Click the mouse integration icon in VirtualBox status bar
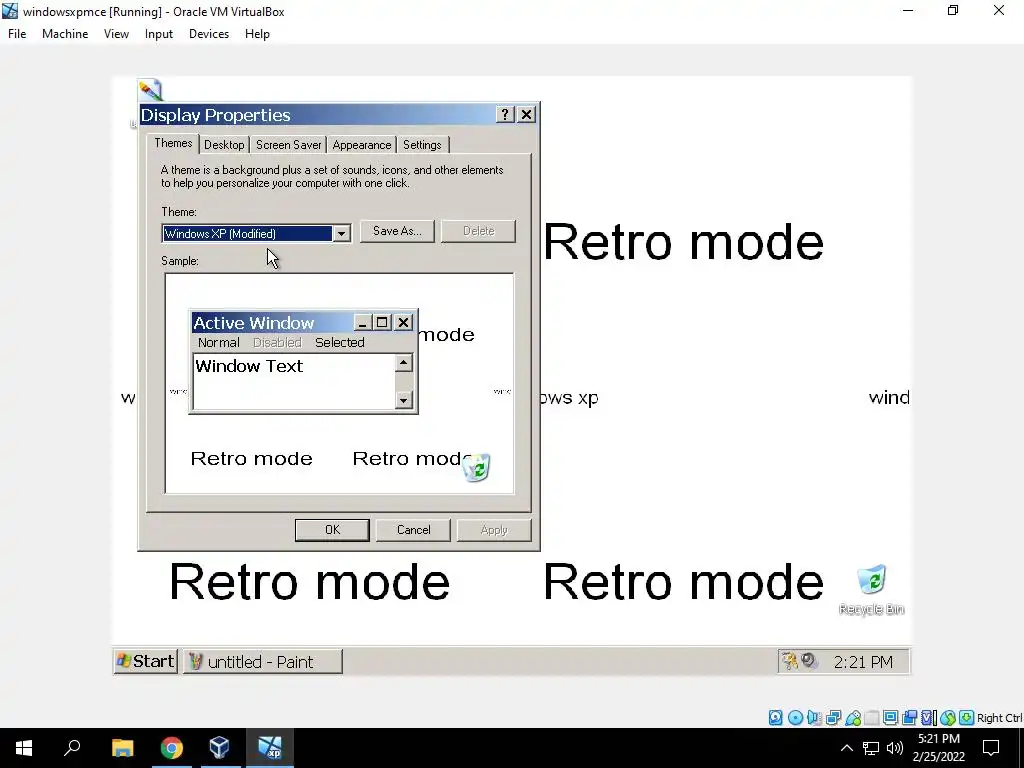1024x768 pixels. coord(948,718)
